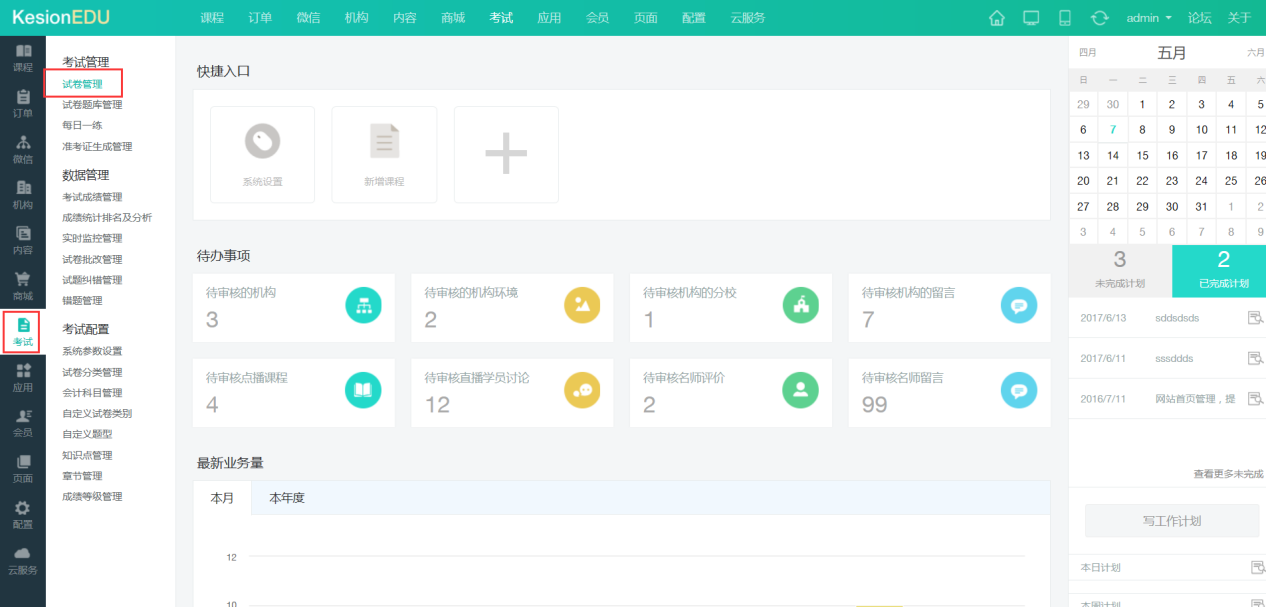This screenshot has height=607, width=1266.
Task: Click the refresh icon in top bar
Action: (1100, 18)
